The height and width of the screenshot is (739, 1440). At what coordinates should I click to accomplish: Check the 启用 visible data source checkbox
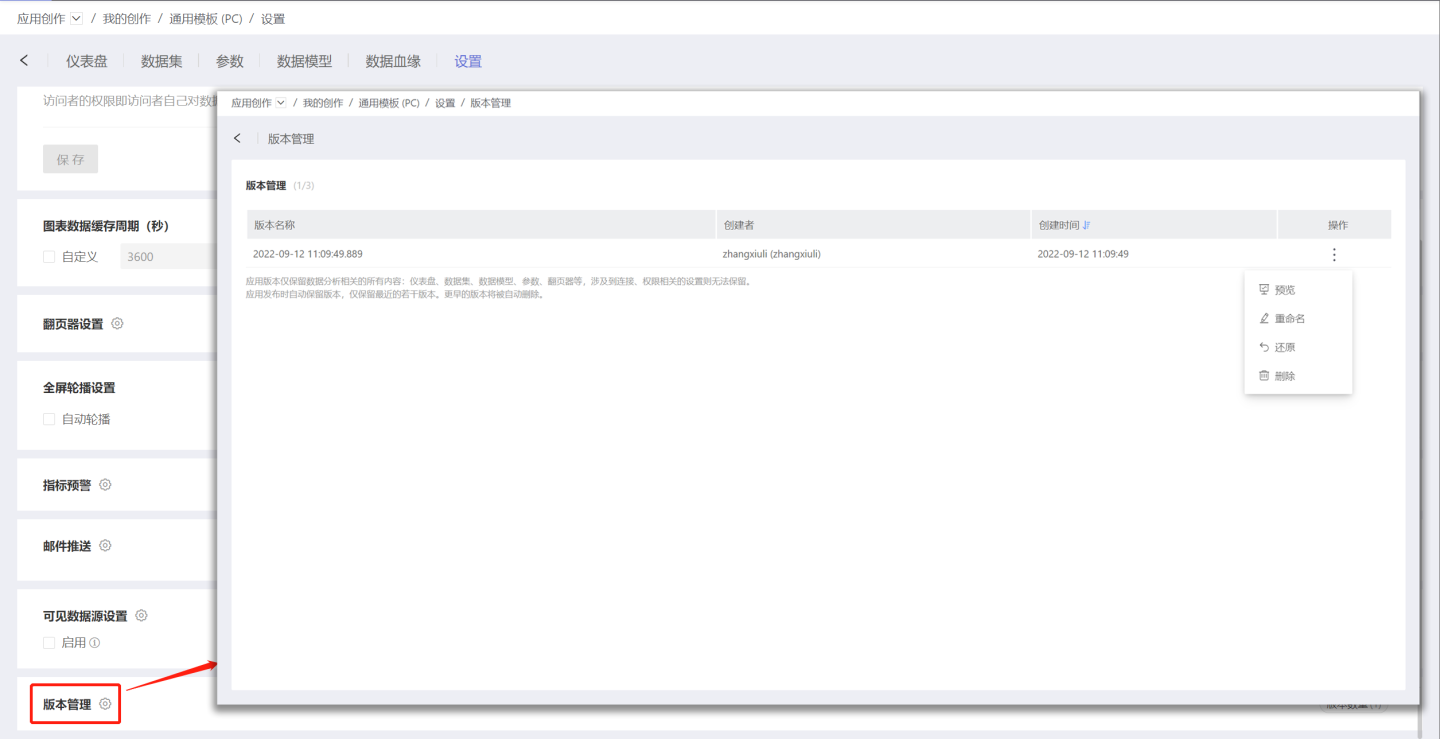click(49, 643)
